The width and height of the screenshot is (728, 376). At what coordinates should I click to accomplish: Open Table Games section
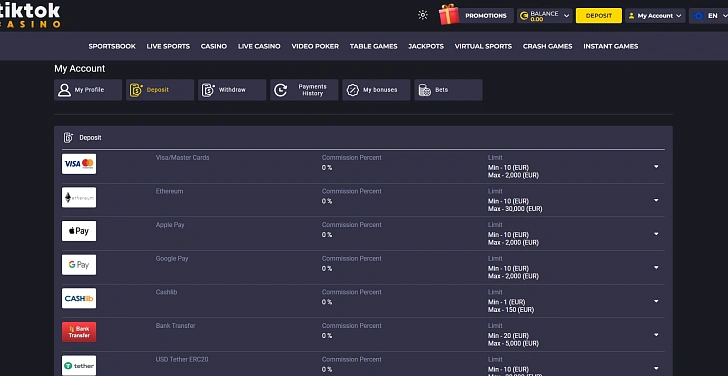click(x=373, y=46)
